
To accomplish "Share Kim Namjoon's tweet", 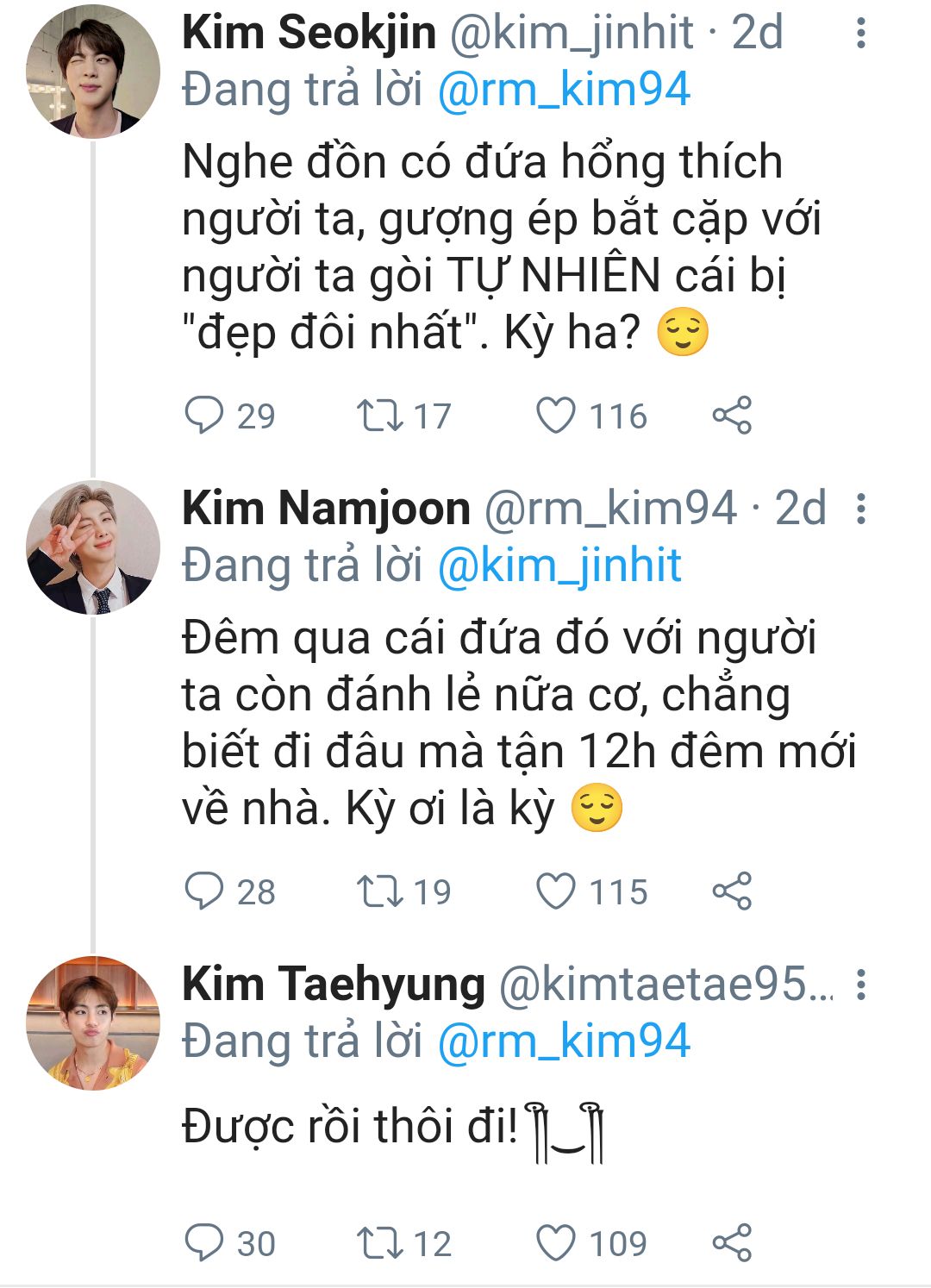I will point(732,891).
